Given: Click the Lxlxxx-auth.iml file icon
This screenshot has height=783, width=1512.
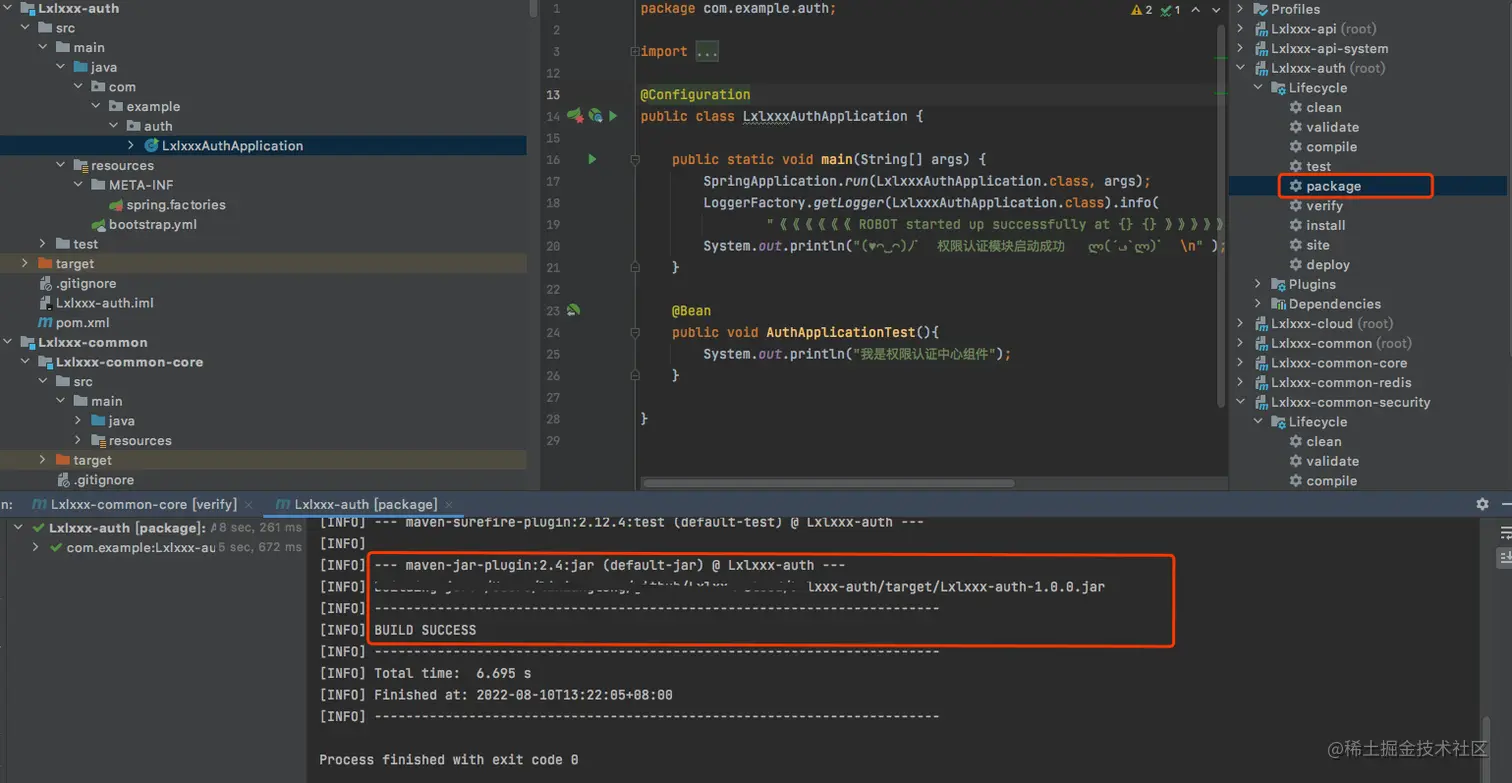Looking at the screenshot, I should coord(45,303).
